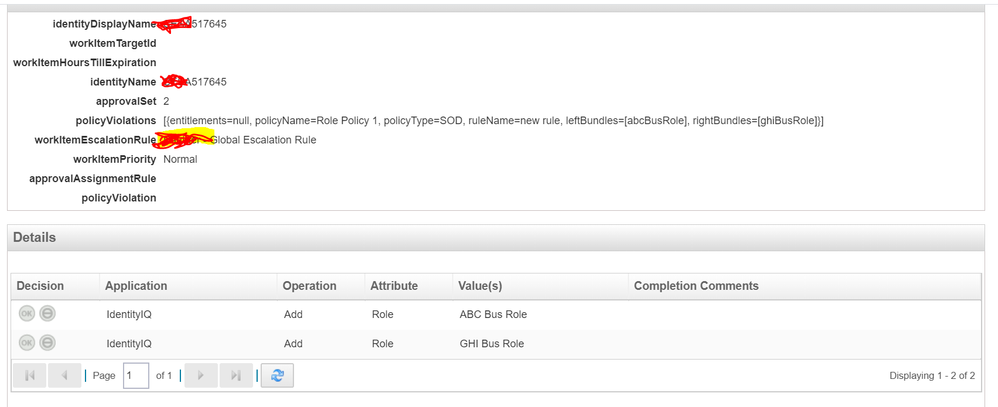Click the Details panel header

coord(35,237)
